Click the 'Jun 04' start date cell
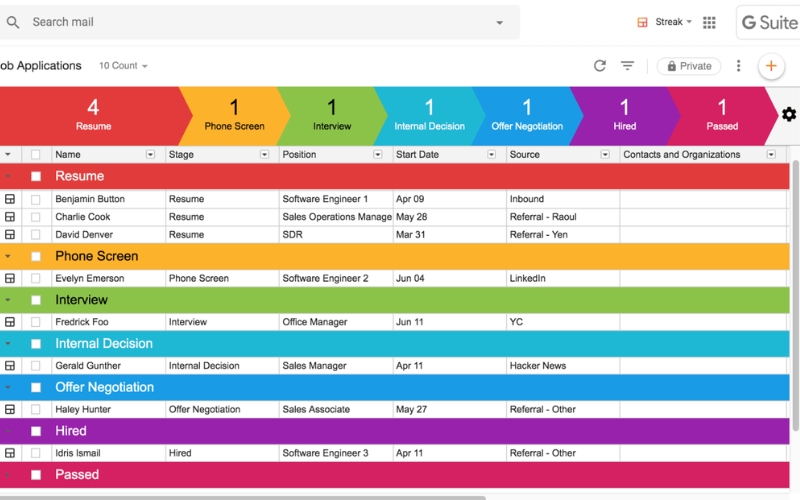Viewport: 800px width, 500px height. [x=449, y=279]
